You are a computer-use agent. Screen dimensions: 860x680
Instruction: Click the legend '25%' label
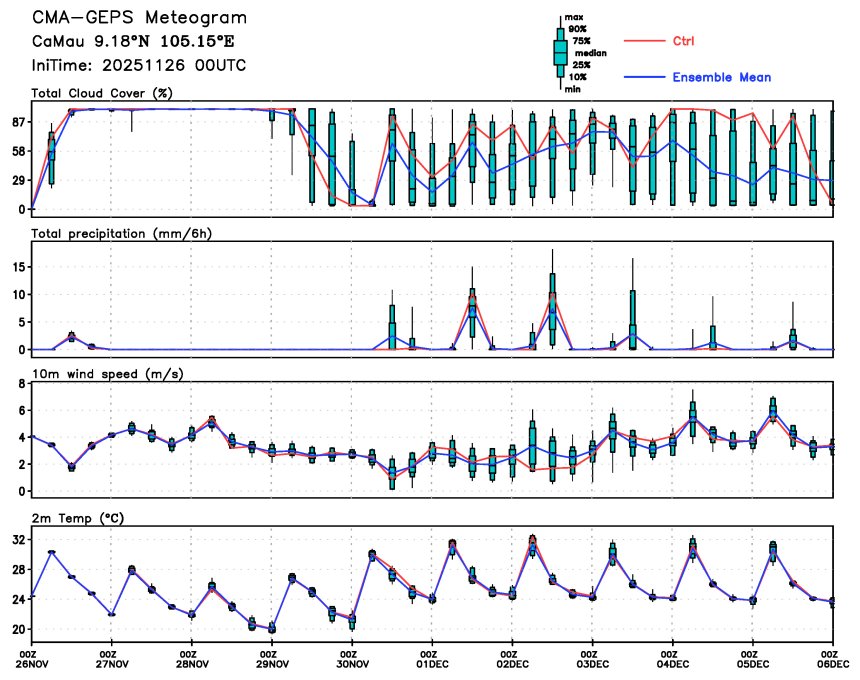pyautogui.click(x=581, y=65)
